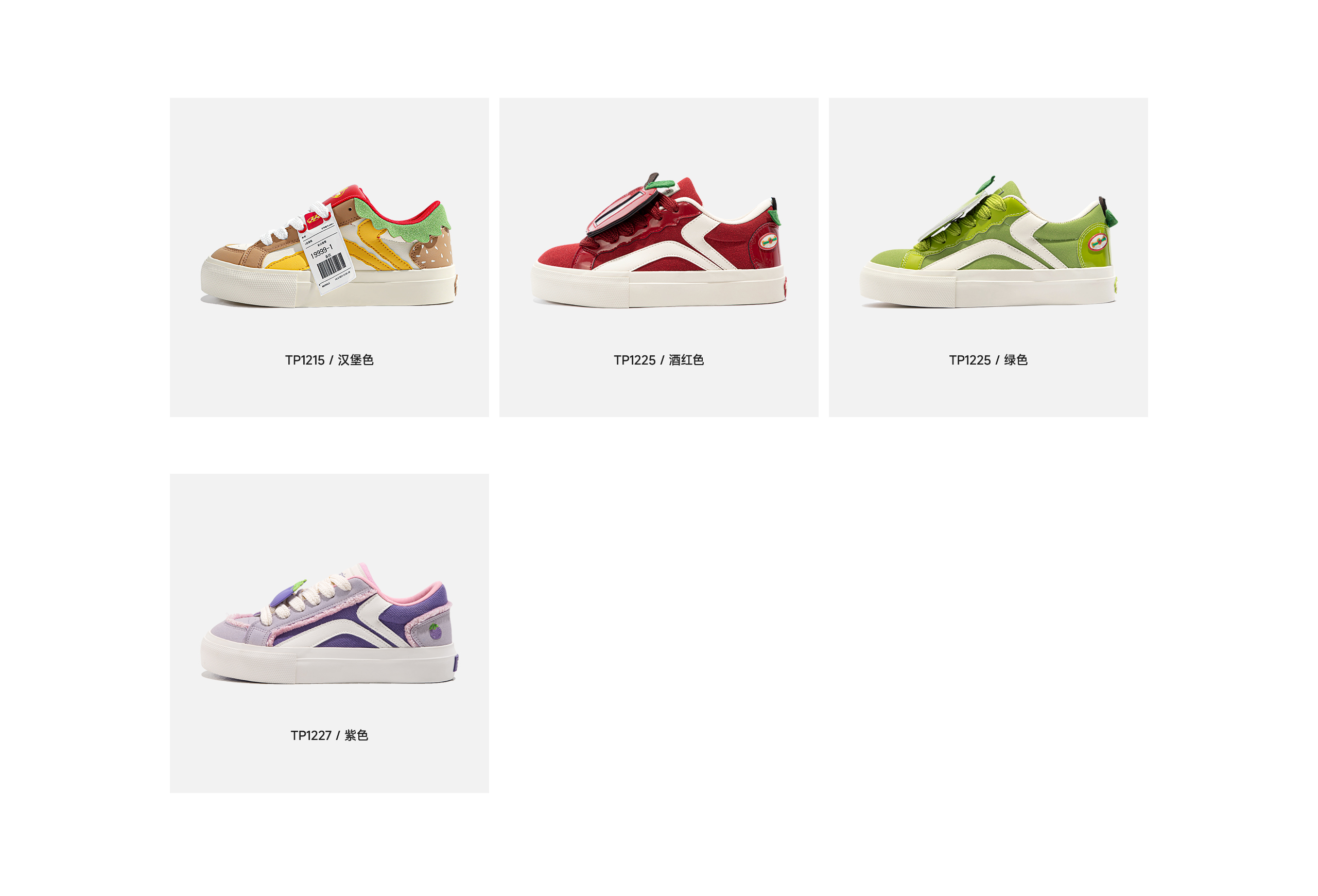Image resolution: width=1318 pixels, height=896 pixels.
Task: Click the embroidered fruit on purple sneaker heel
Action: (435, 631)
